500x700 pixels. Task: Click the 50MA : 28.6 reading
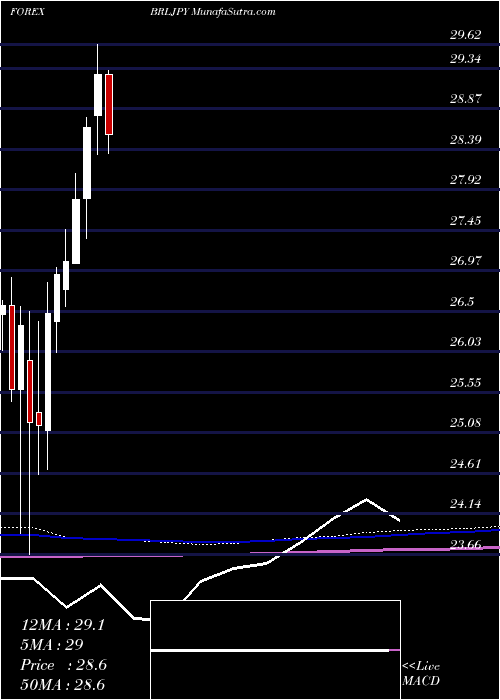point(62,684)
